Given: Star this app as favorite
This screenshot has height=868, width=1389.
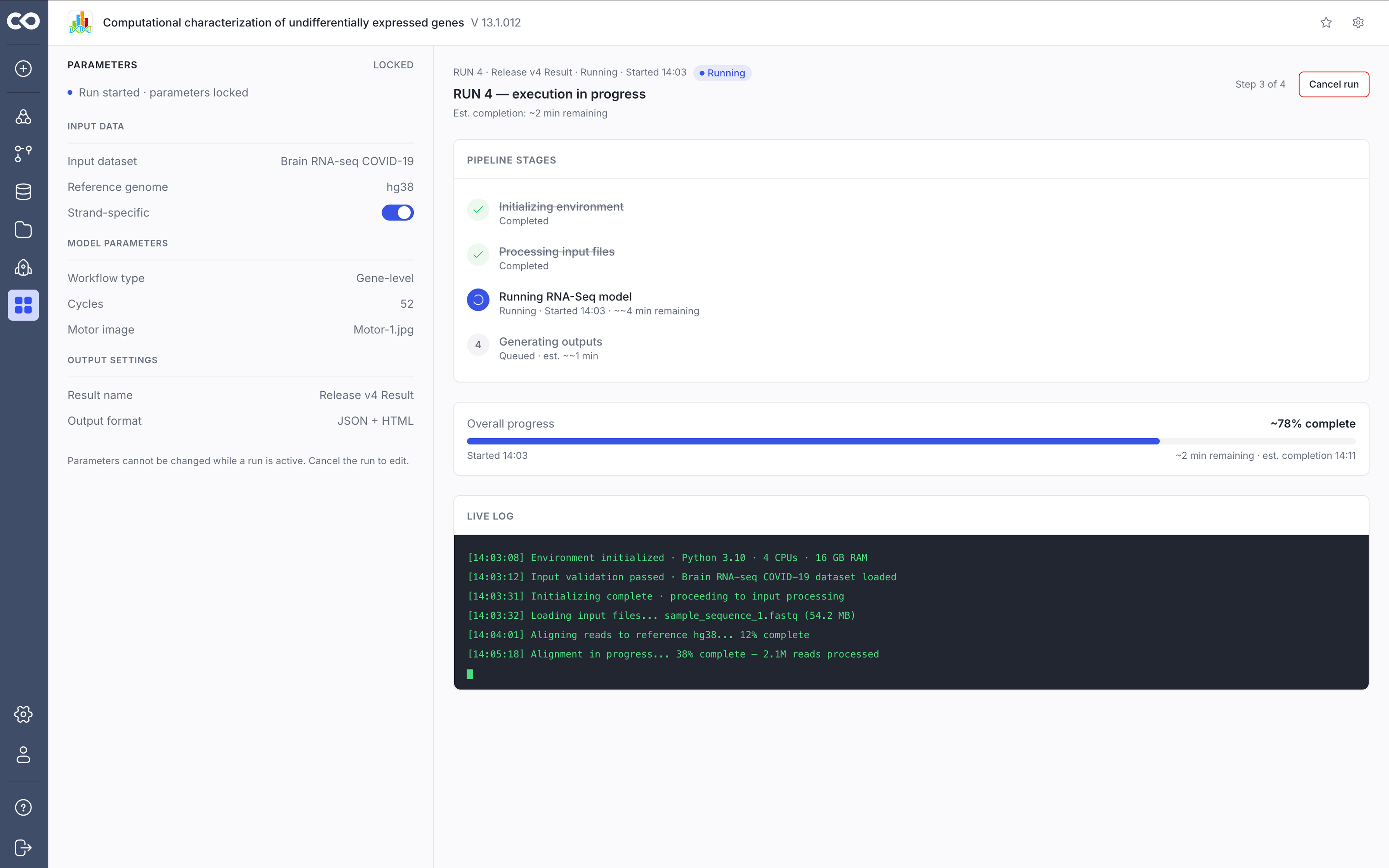Looking at the screenshot, I should point(1326,23).
